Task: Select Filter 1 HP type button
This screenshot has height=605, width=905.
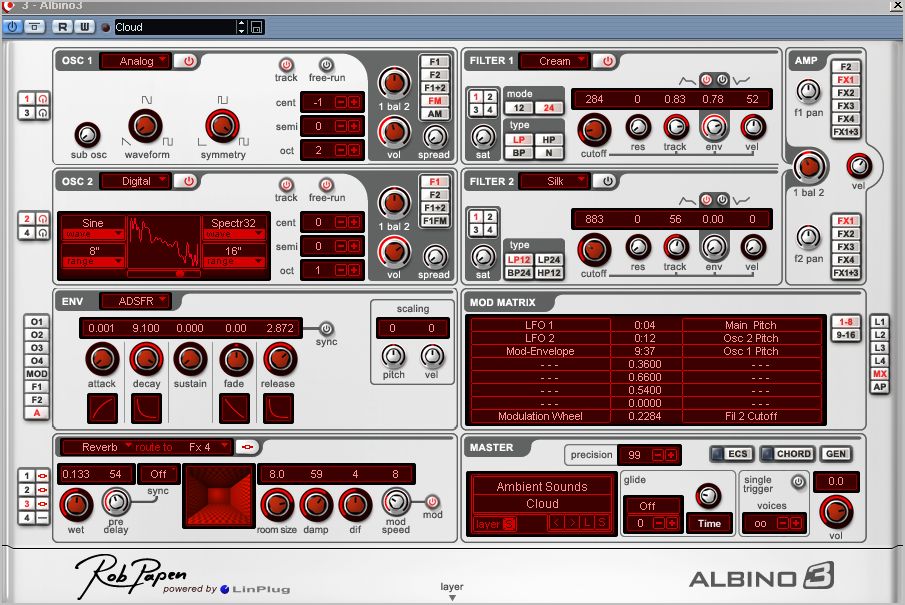Action: [x=548, y=140]
